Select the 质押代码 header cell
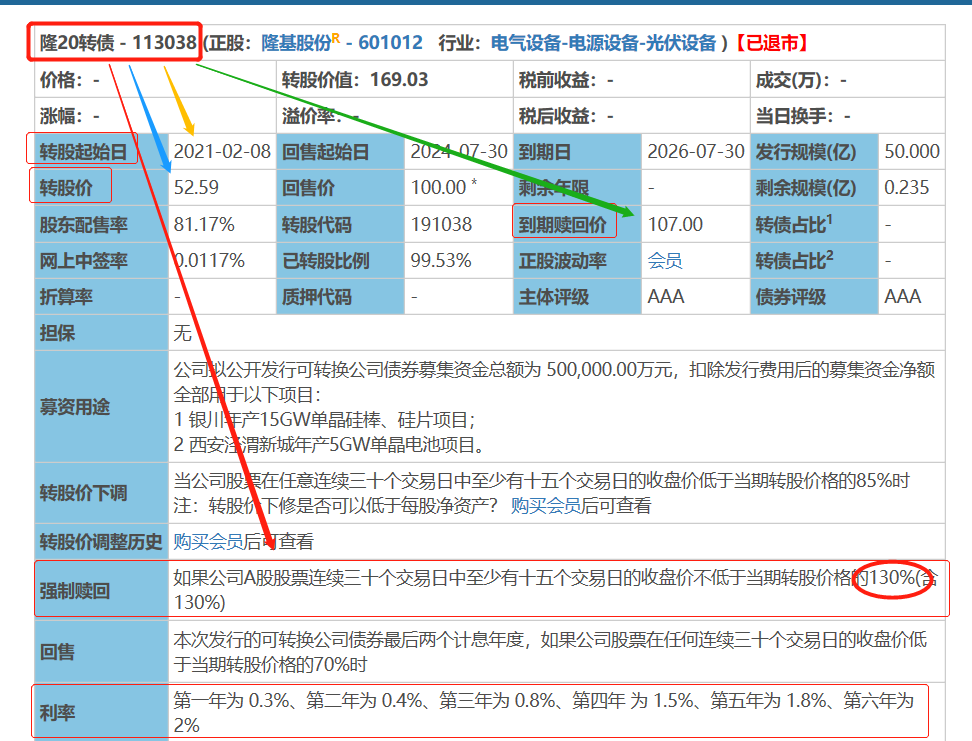972x741 pixels. [x=341, y=296]
